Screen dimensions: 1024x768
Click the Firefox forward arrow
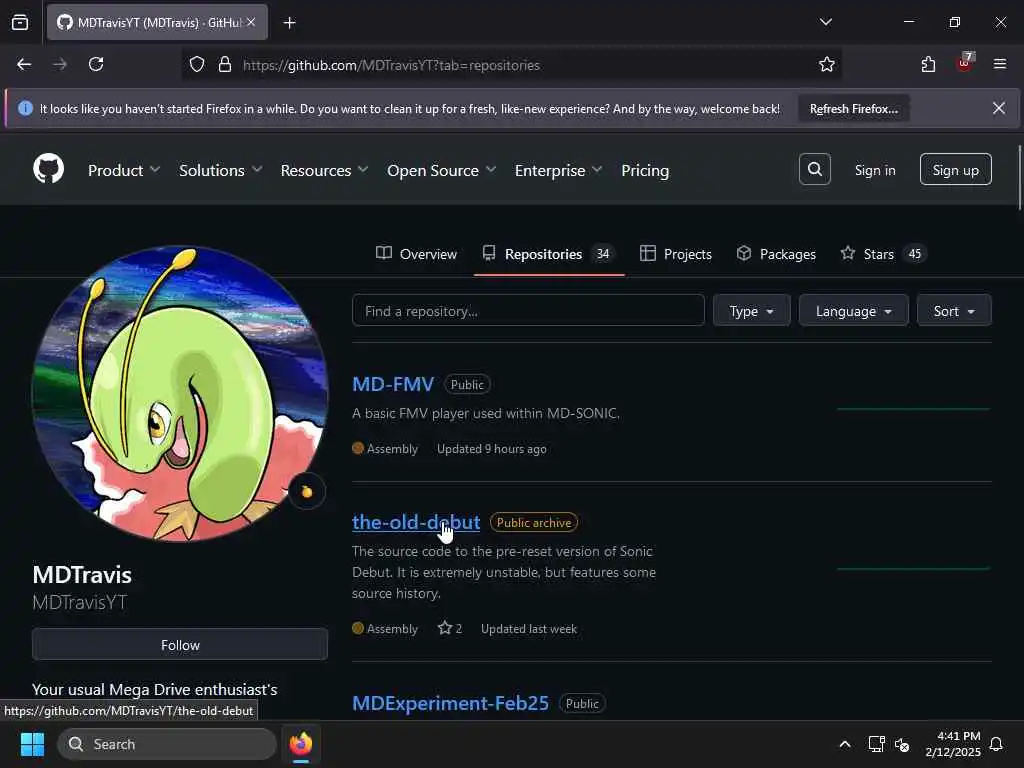(x=60, y=65)
